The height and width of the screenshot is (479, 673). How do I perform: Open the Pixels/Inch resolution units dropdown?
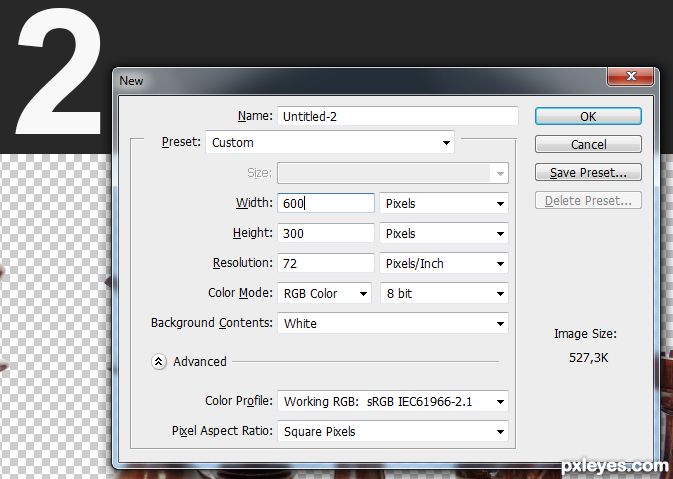444,263
